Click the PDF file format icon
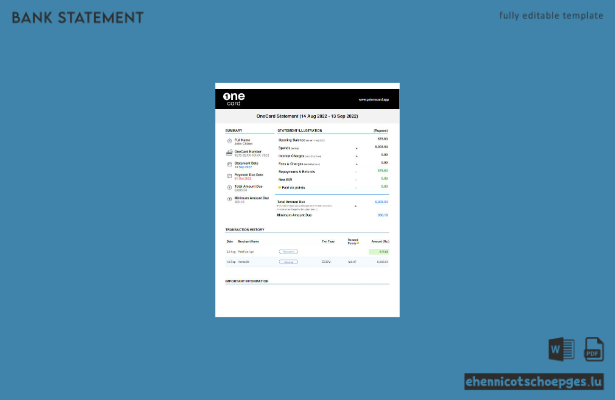615x400 pixels. tap(594, 349)
